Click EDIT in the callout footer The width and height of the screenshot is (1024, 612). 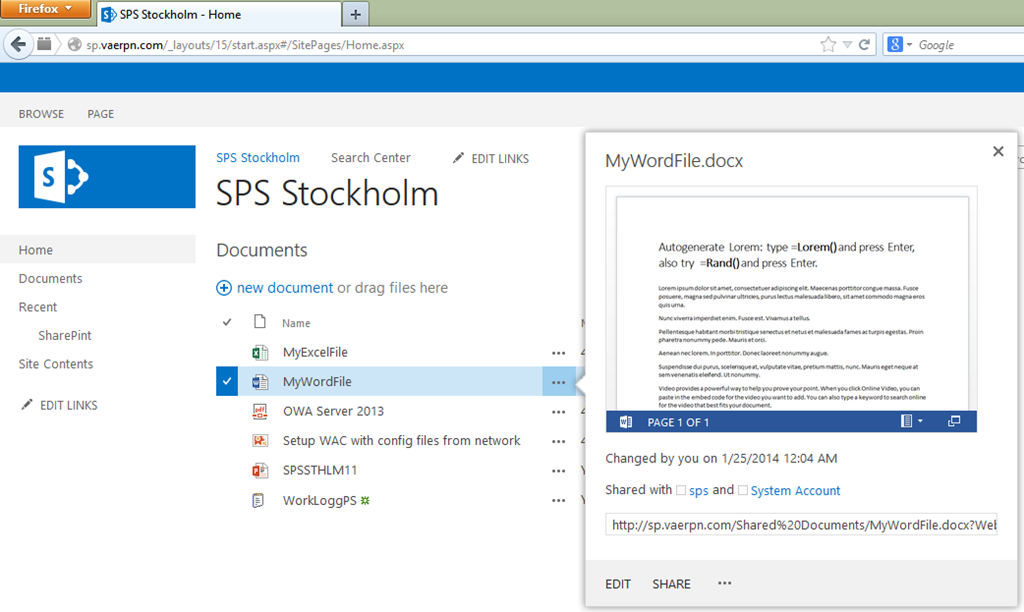[x=618, y=584]
